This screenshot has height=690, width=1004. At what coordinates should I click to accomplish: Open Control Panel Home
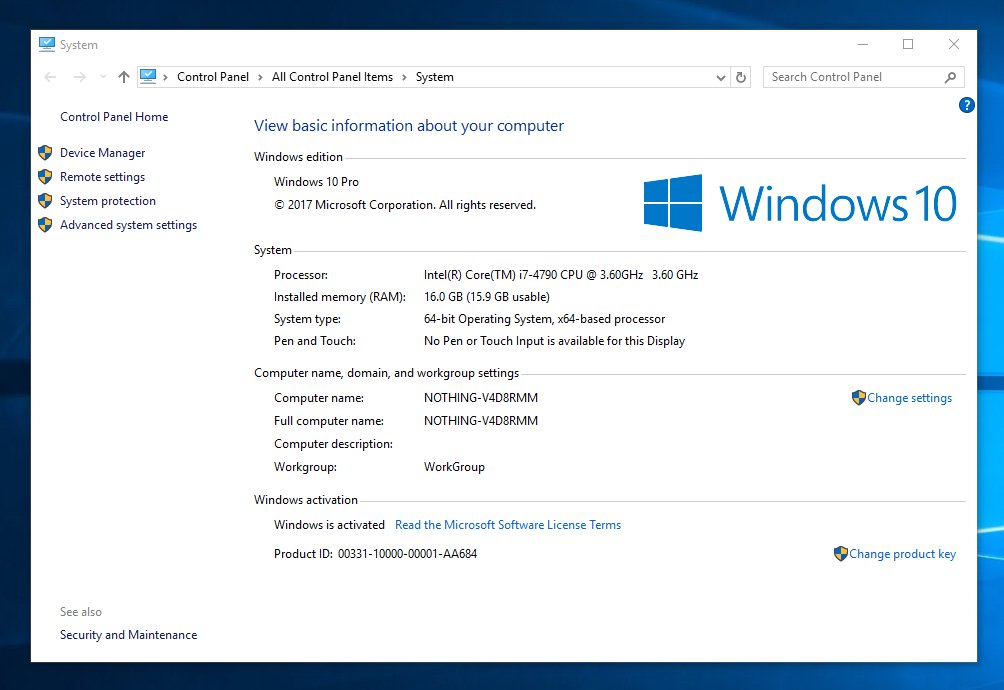pos(114,117)
